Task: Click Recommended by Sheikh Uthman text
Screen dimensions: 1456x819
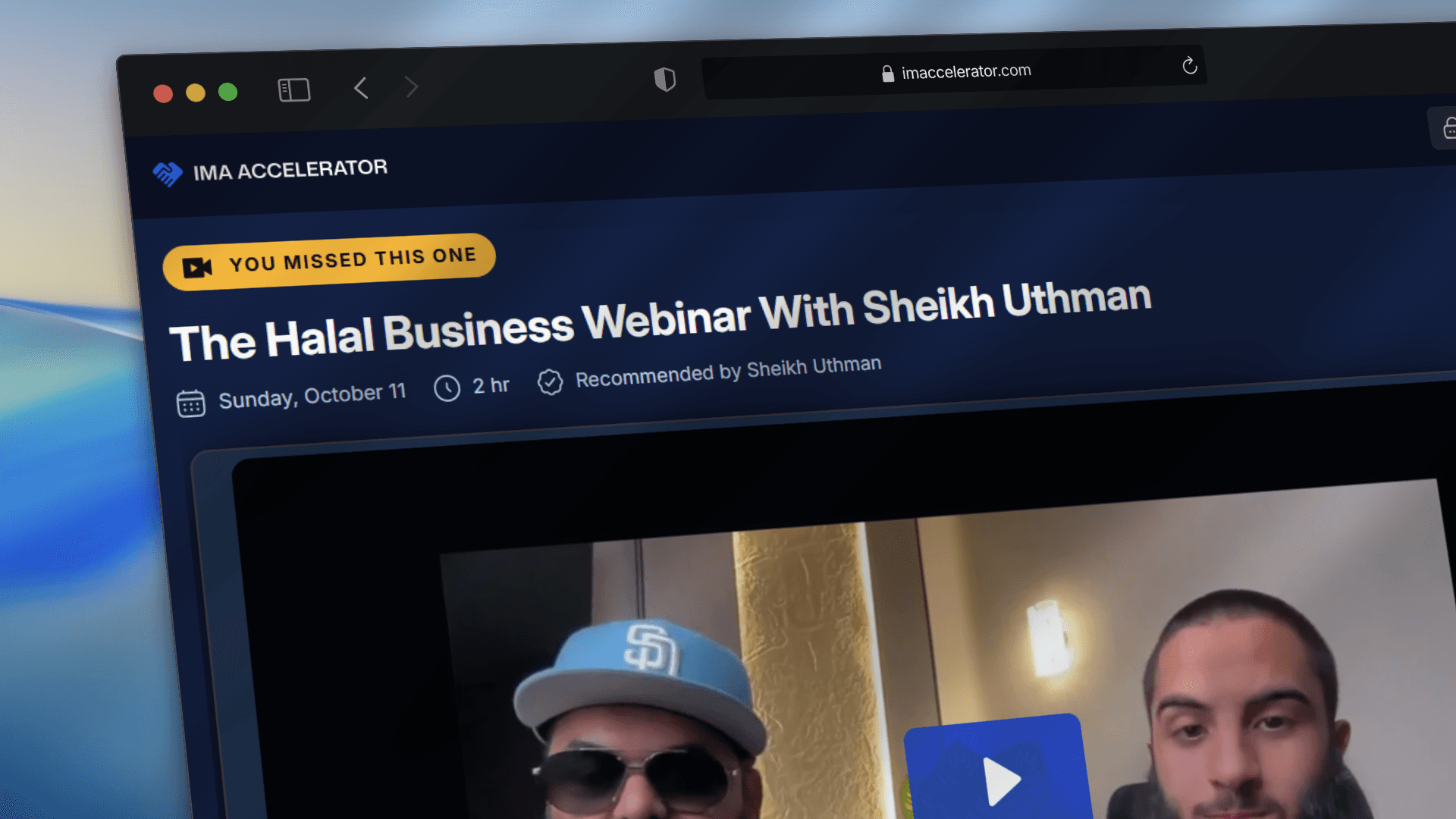Action: click(728, 372)
